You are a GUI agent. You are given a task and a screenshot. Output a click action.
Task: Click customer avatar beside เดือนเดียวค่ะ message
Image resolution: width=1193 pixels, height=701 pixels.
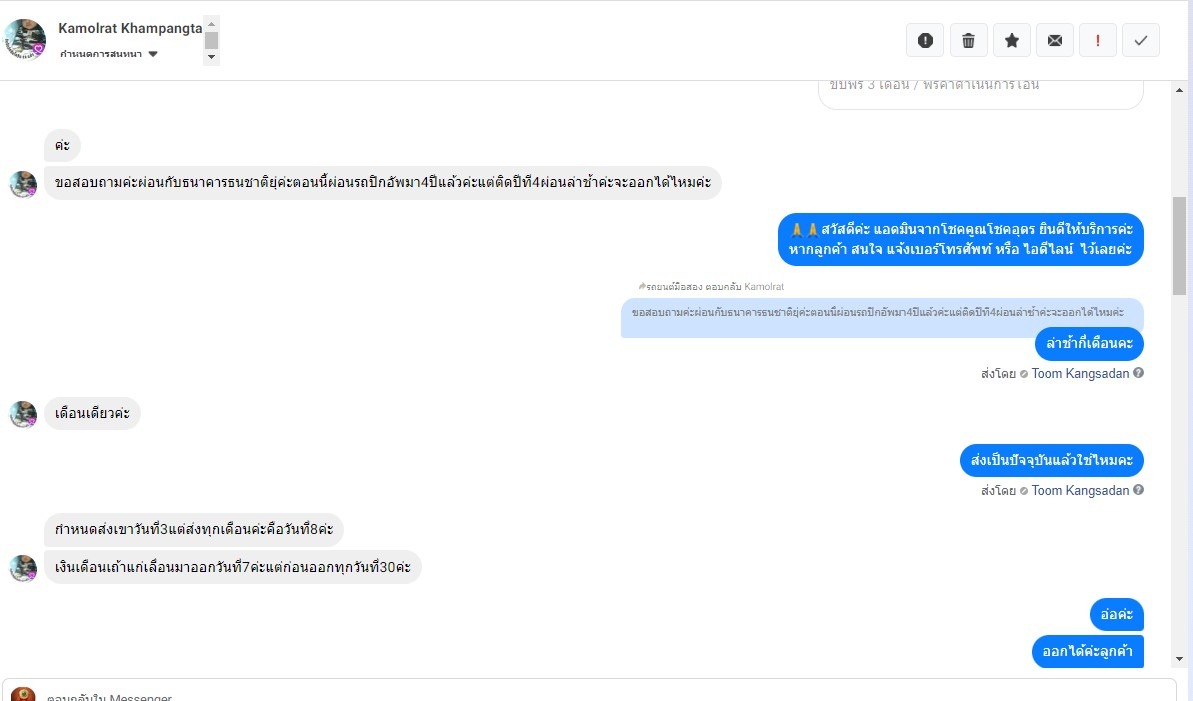[x=23, y=414]
